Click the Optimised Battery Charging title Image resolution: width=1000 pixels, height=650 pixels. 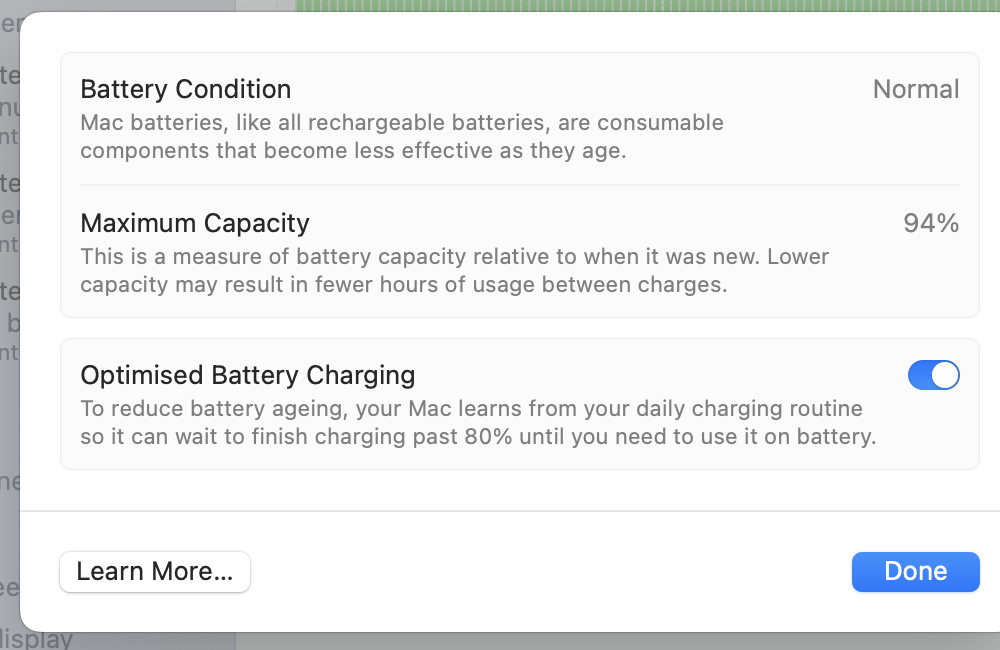pos(247,375)
